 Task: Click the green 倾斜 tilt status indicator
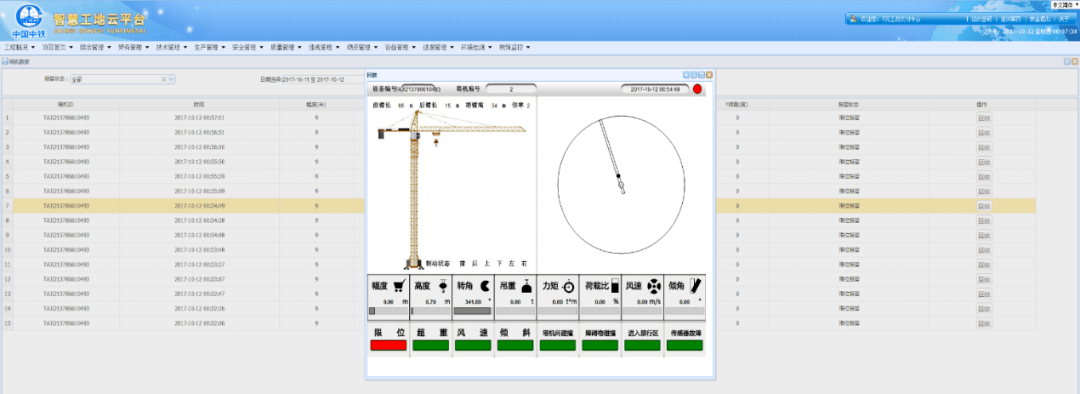point(515,345)
